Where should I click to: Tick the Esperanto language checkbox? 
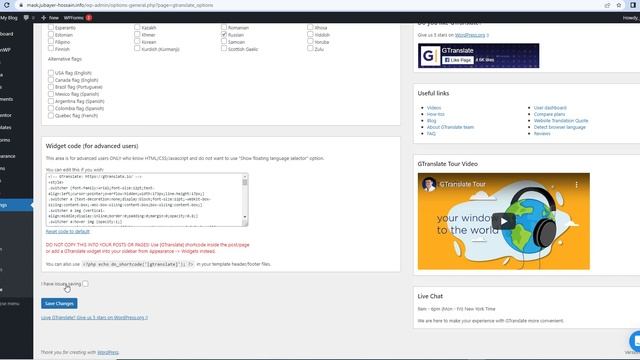pos(51,27)
